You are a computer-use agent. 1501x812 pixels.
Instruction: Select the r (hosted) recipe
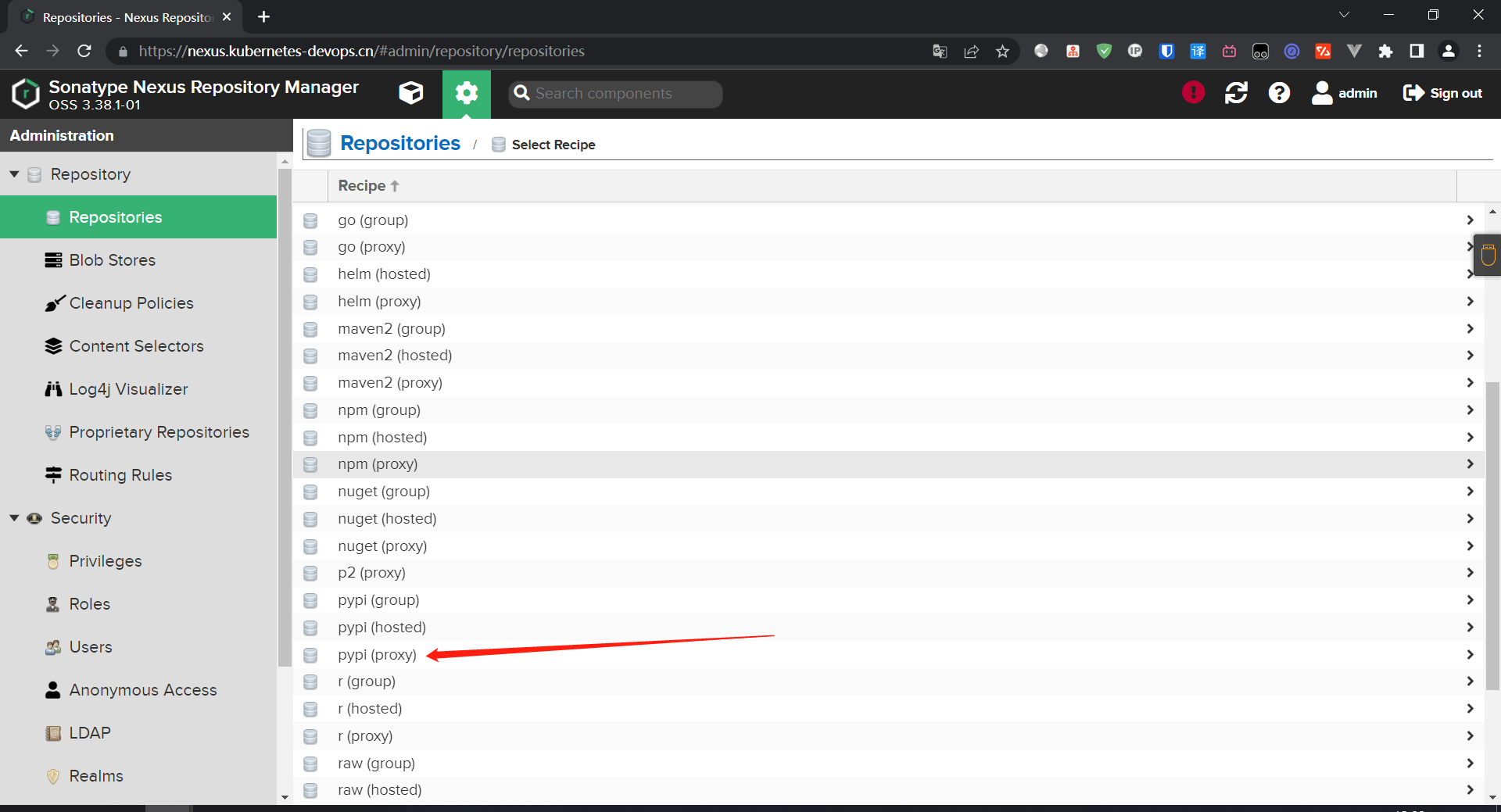(889, 709)
